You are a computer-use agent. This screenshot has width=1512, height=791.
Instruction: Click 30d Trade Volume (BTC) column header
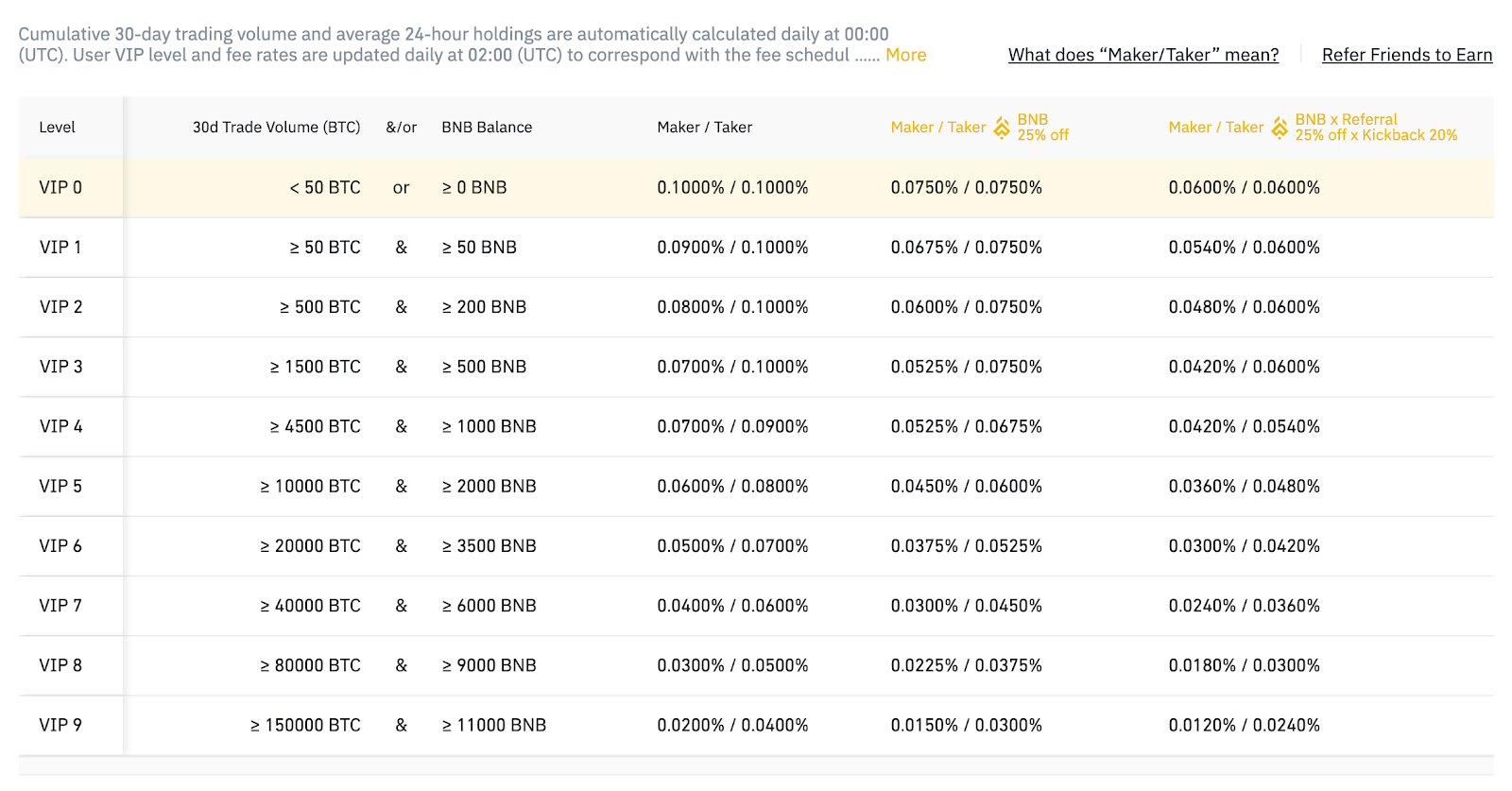[276, 128]
